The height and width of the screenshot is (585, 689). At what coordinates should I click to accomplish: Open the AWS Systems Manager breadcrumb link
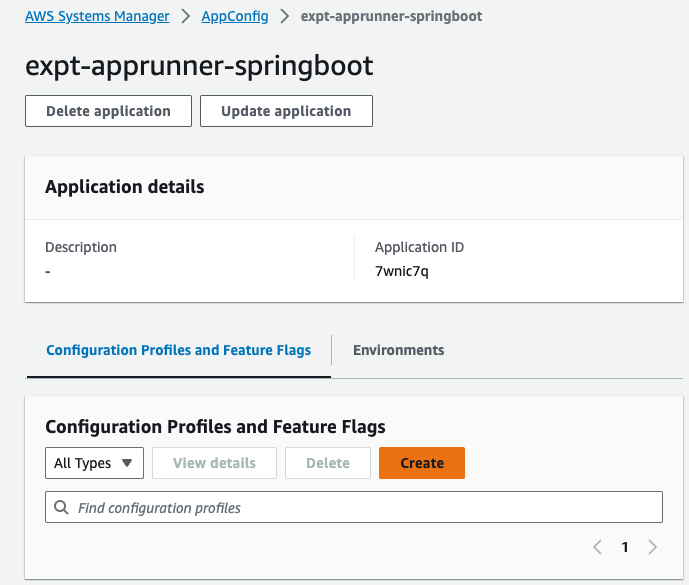[97, 16]
